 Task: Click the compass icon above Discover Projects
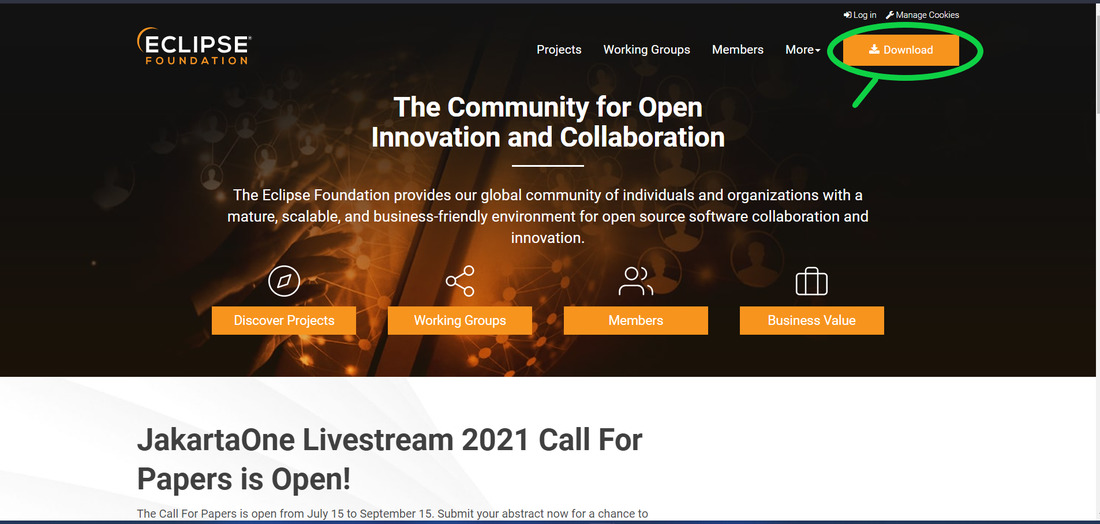284,281
